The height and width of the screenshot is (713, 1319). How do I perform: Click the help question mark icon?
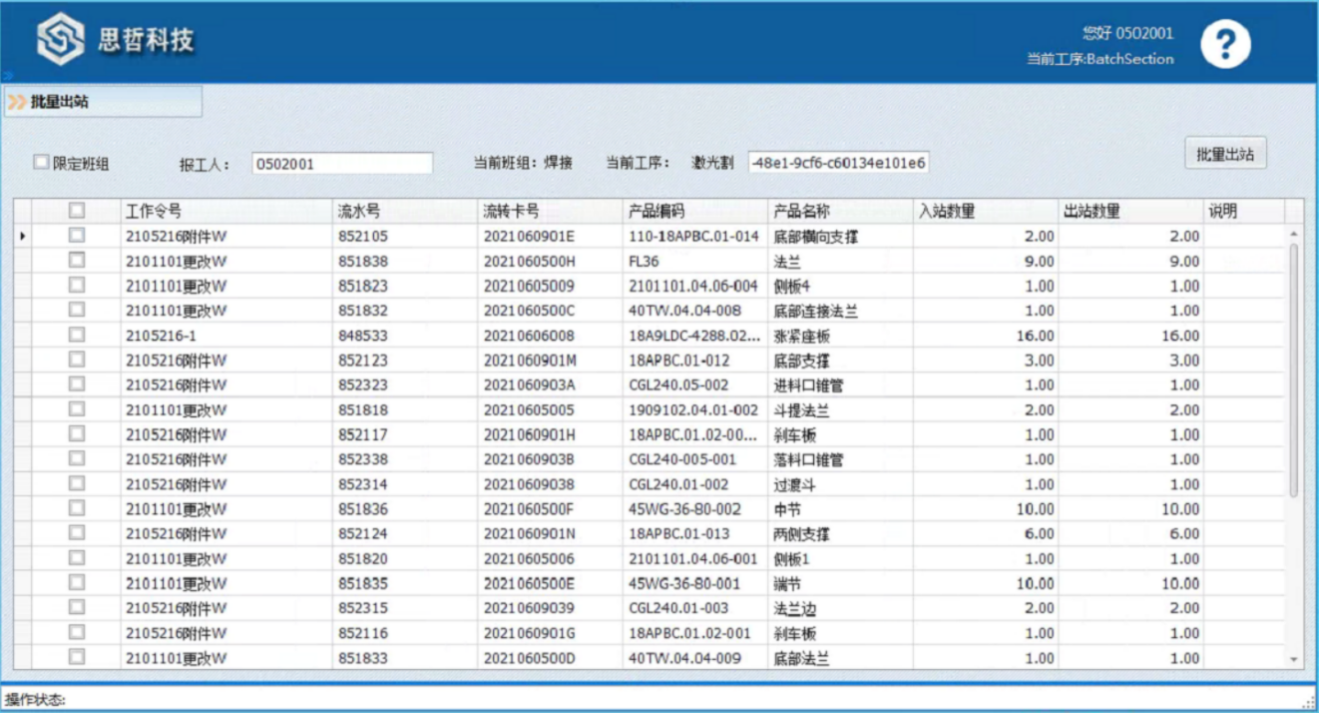click(x=1225, y=44)
